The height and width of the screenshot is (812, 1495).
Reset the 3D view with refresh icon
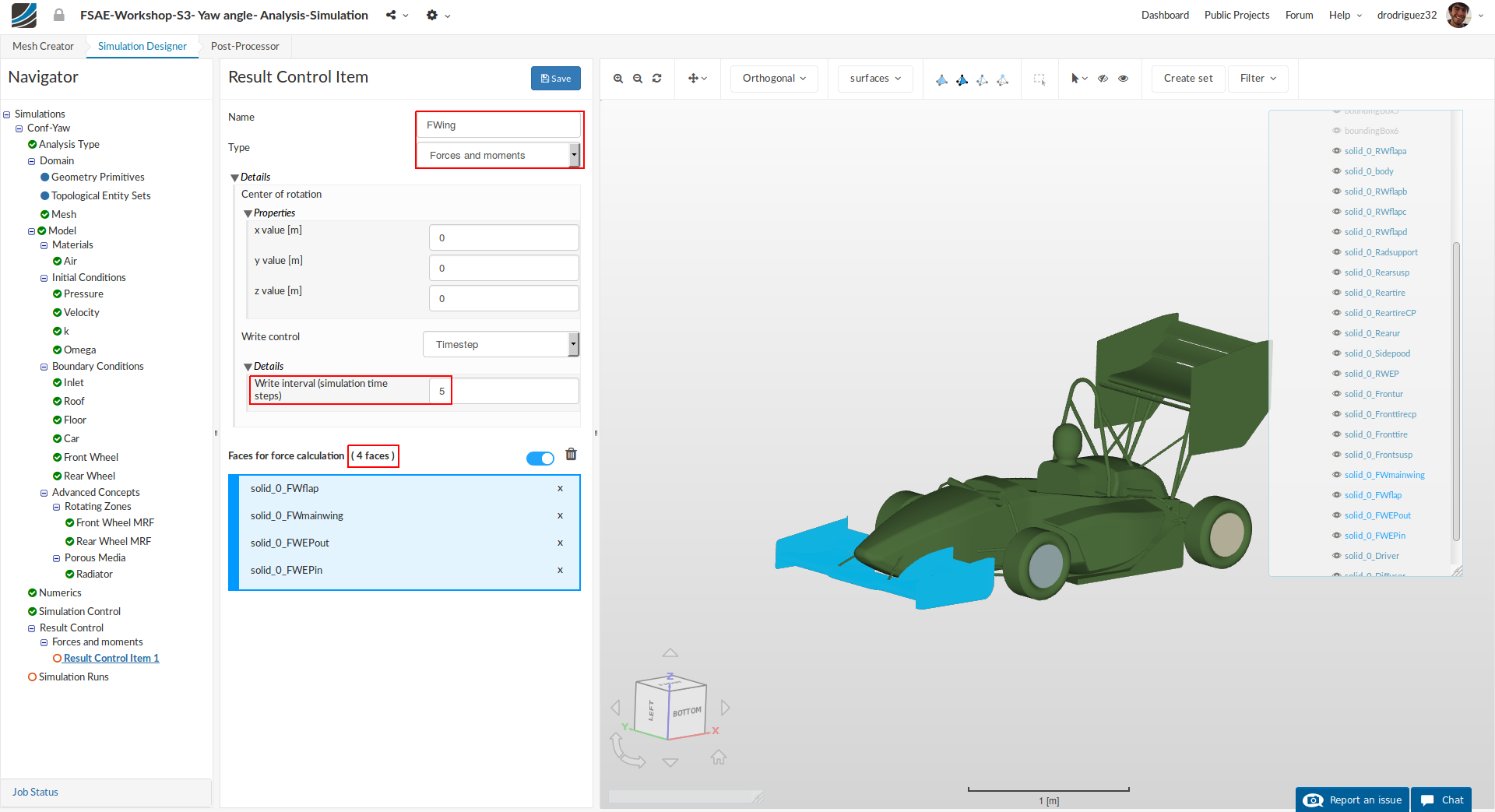(x=657, y=79)
